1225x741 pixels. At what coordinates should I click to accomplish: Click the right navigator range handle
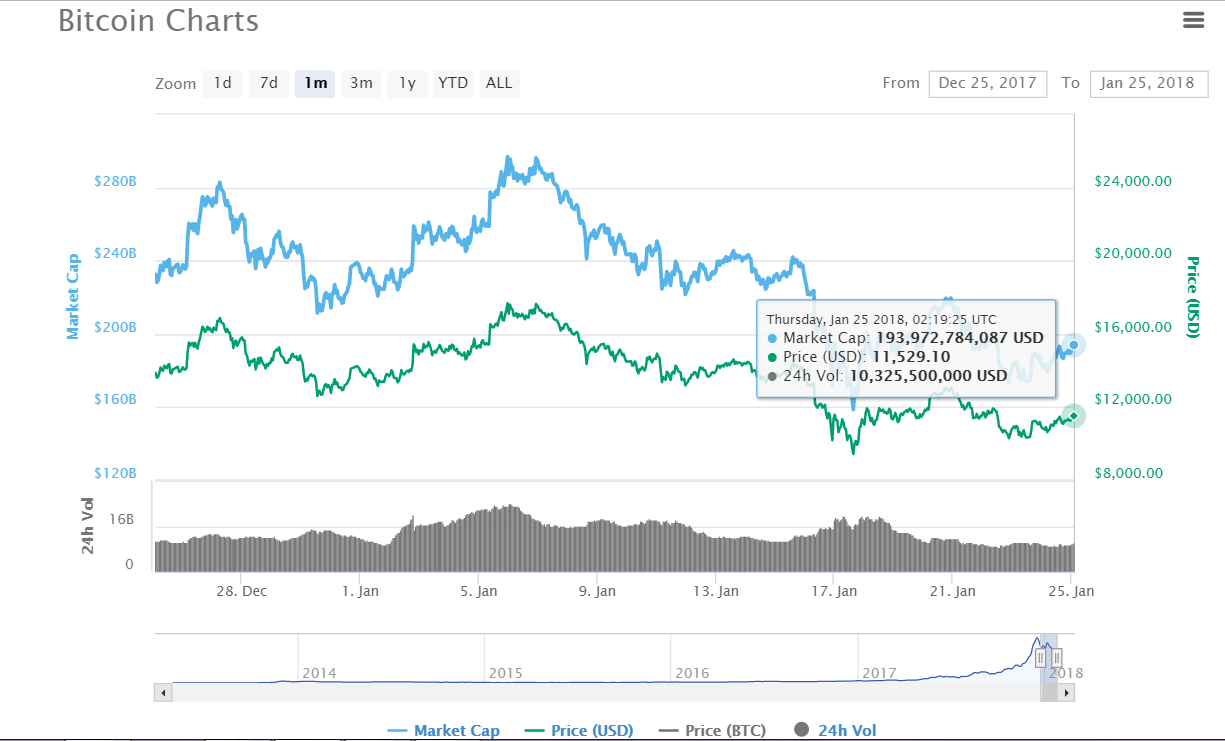1056,658
